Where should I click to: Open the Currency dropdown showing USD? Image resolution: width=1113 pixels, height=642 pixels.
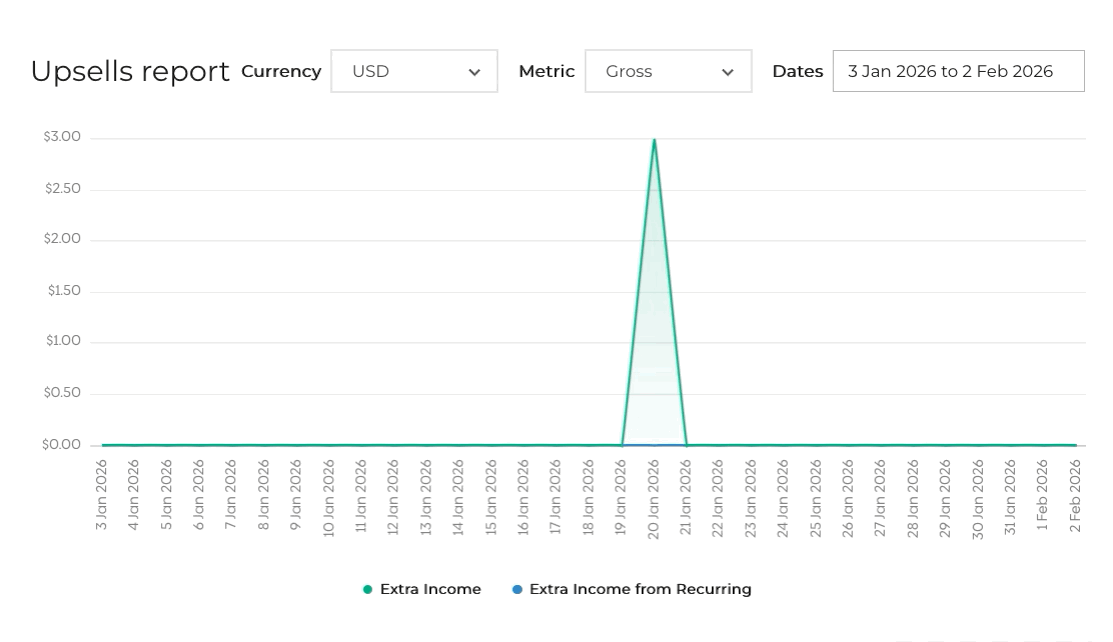click(413, 72)
